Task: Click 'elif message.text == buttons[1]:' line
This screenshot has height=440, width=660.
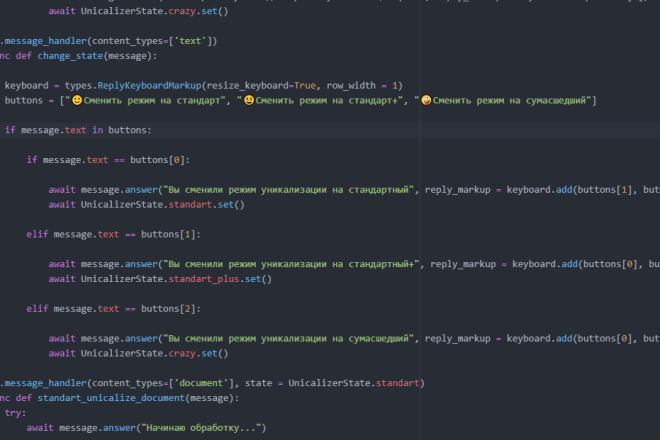Action: 114,235
